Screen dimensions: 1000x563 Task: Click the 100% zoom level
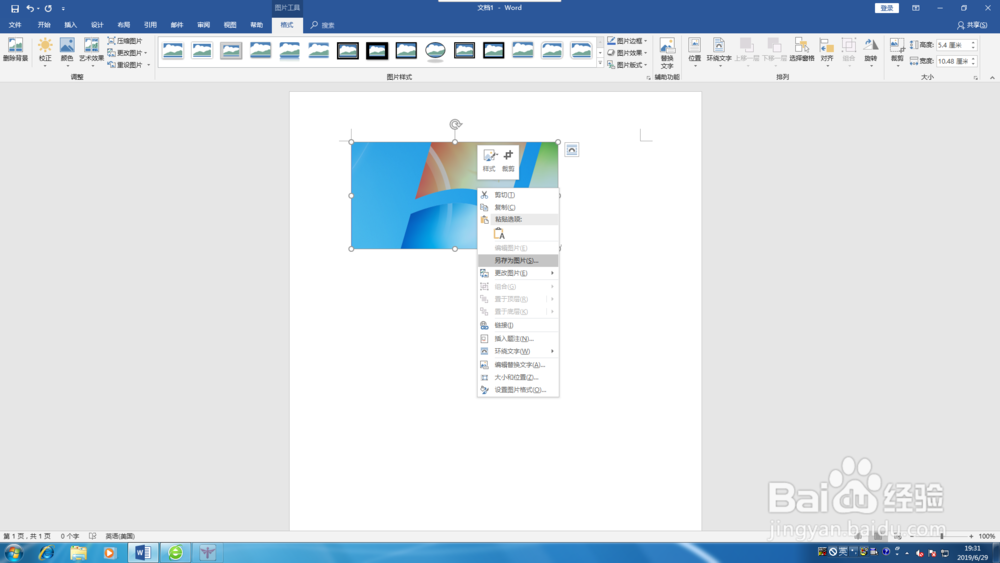click(987, 536)
